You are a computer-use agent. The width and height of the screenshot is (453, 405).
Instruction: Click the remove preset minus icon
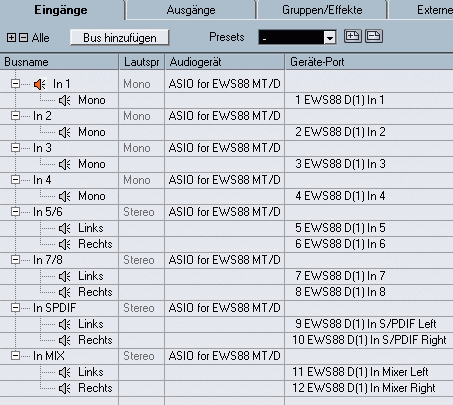(374, 36)
